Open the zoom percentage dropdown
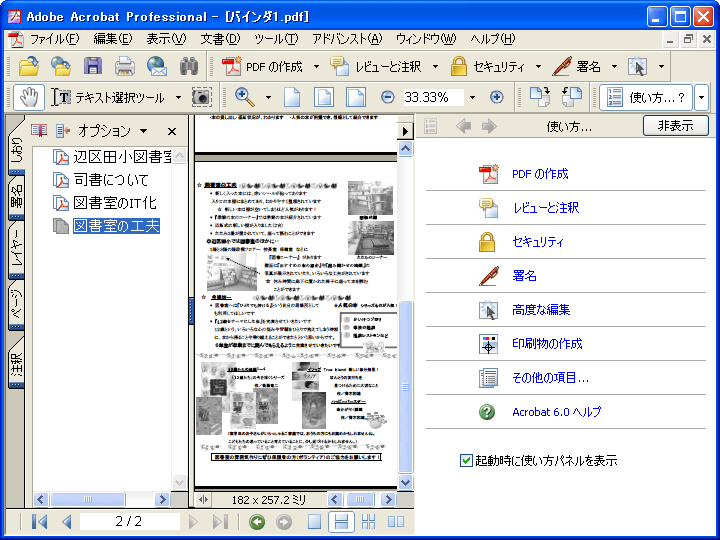This screenshot has width=720, height=540. (472, 98)
